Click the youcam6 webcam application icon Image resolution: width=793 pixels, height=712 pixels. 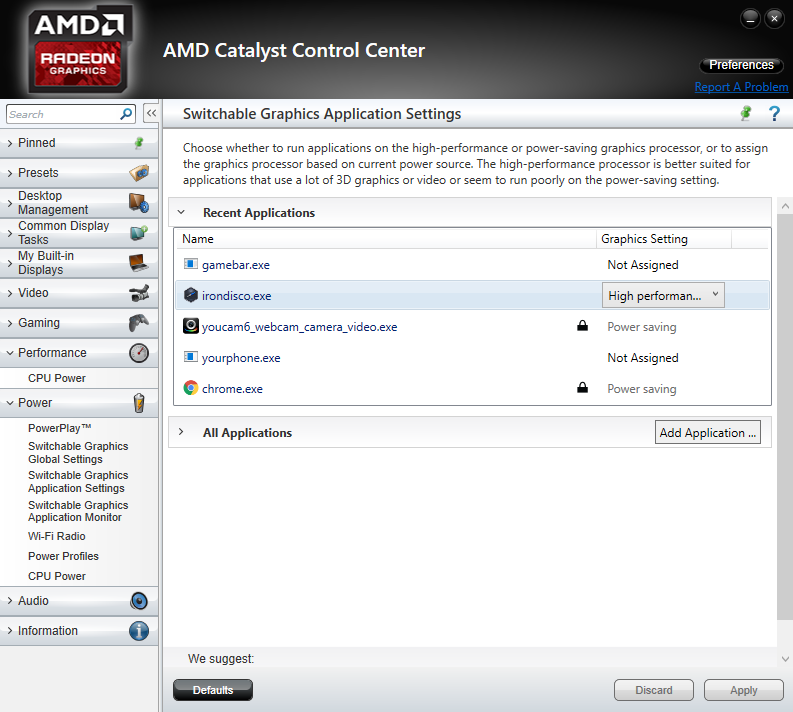191,326
